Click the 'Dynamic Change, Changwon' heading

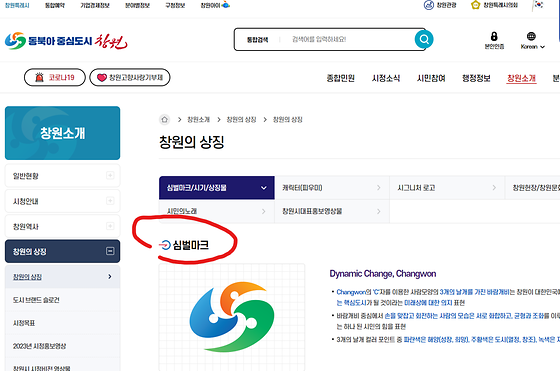pyautogui.click(x=382, y=274)
